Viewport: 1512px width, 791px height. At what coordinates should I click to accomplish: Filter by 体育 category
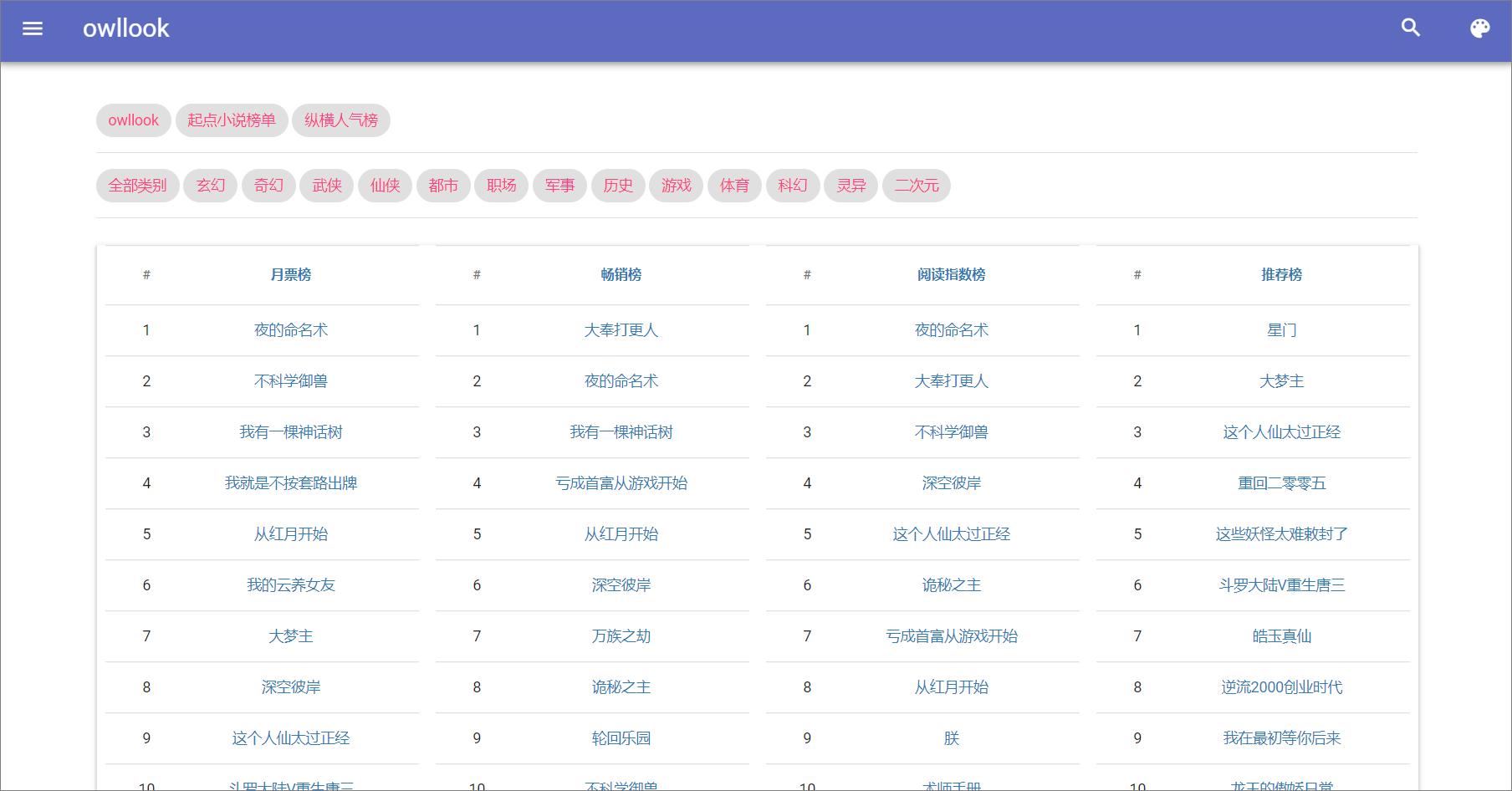coord(734,186)
